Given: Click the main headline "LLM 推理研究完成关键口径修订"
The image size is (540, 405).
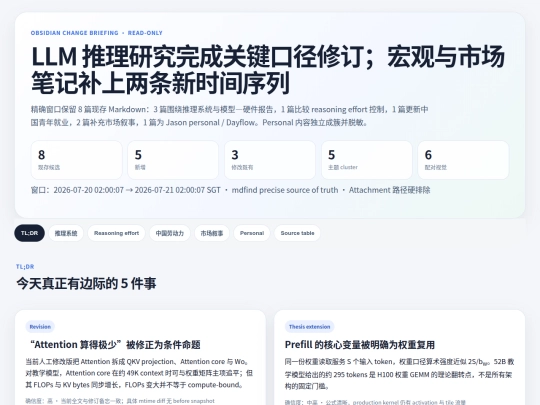Looking at the screenshot, I should point(268,70).
